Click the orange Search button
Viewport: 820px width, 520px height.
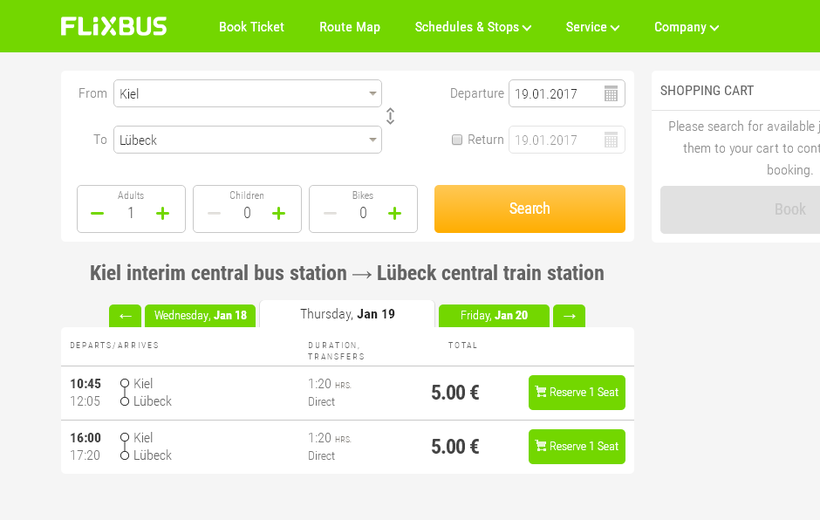coord(530,209)
